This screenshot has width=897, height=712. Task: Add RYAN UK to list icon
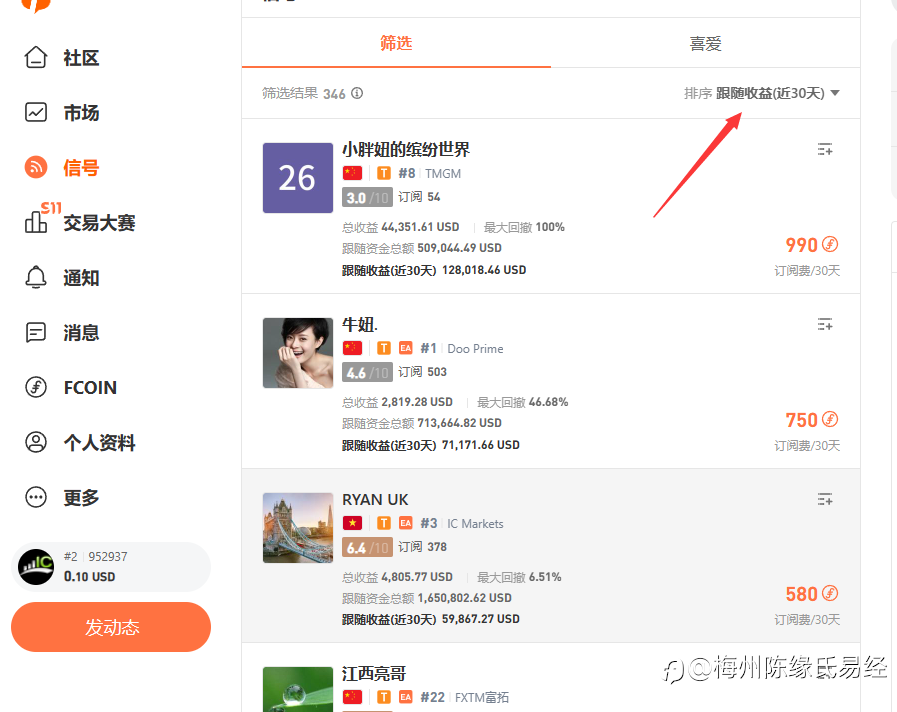pyautogui.click(x=825, y=500)
